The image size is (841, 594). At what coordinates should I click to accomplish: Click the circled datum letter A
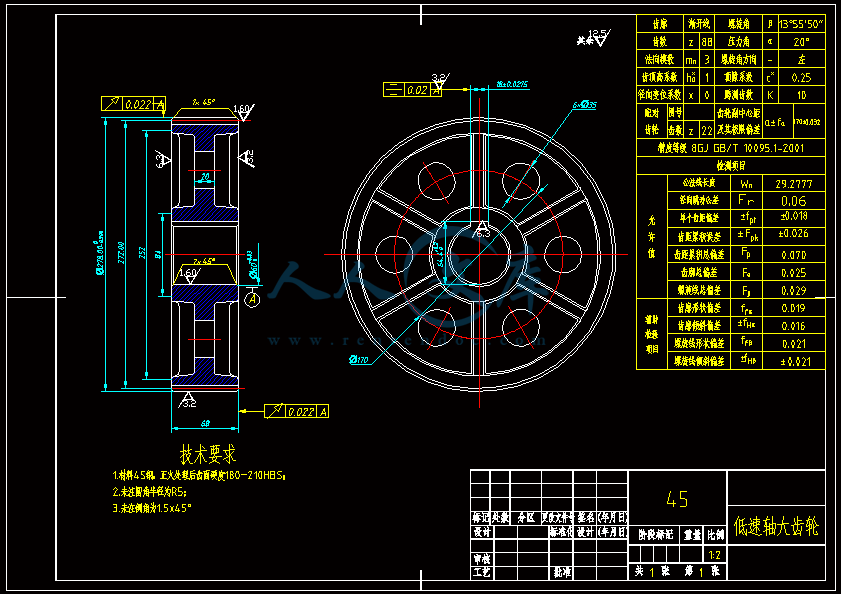tap(253, 299)
